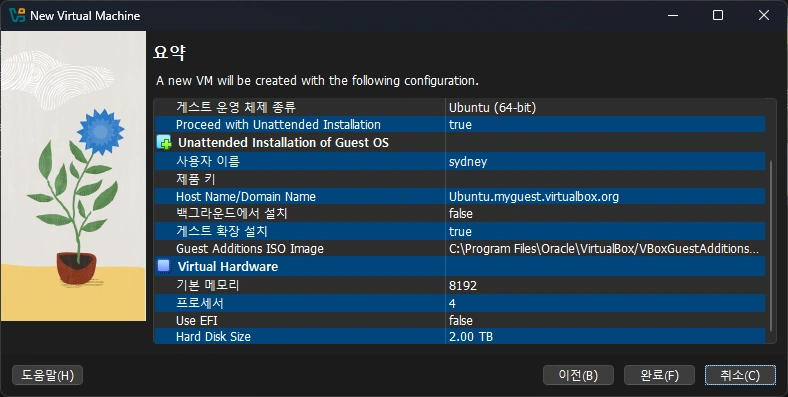Viewport: 788px width, 397px height.
Task: Click the disk size value 2.00 TB
Action: point(471,337)
